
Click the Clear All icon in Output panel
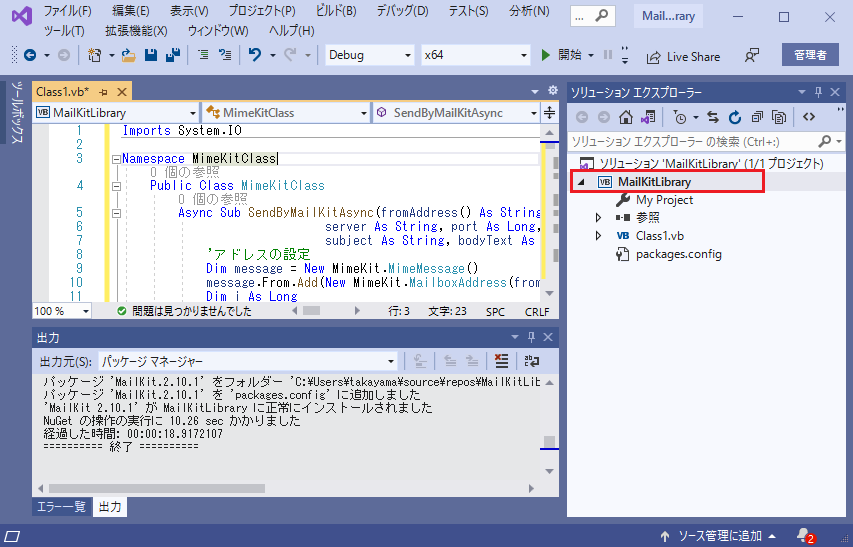tap(501, 361)
